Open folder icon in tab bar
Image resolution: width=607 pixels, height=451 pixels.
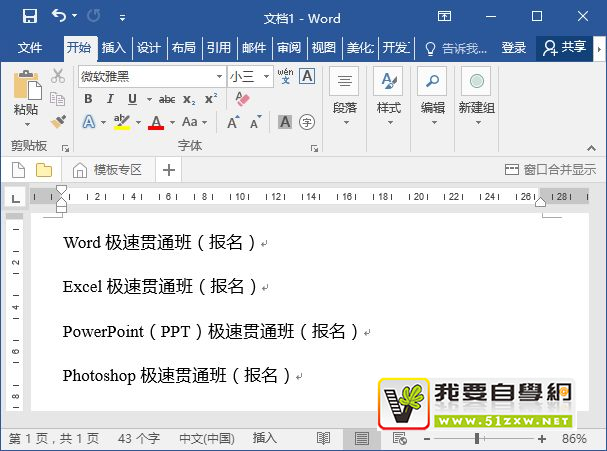pos(44,170)
